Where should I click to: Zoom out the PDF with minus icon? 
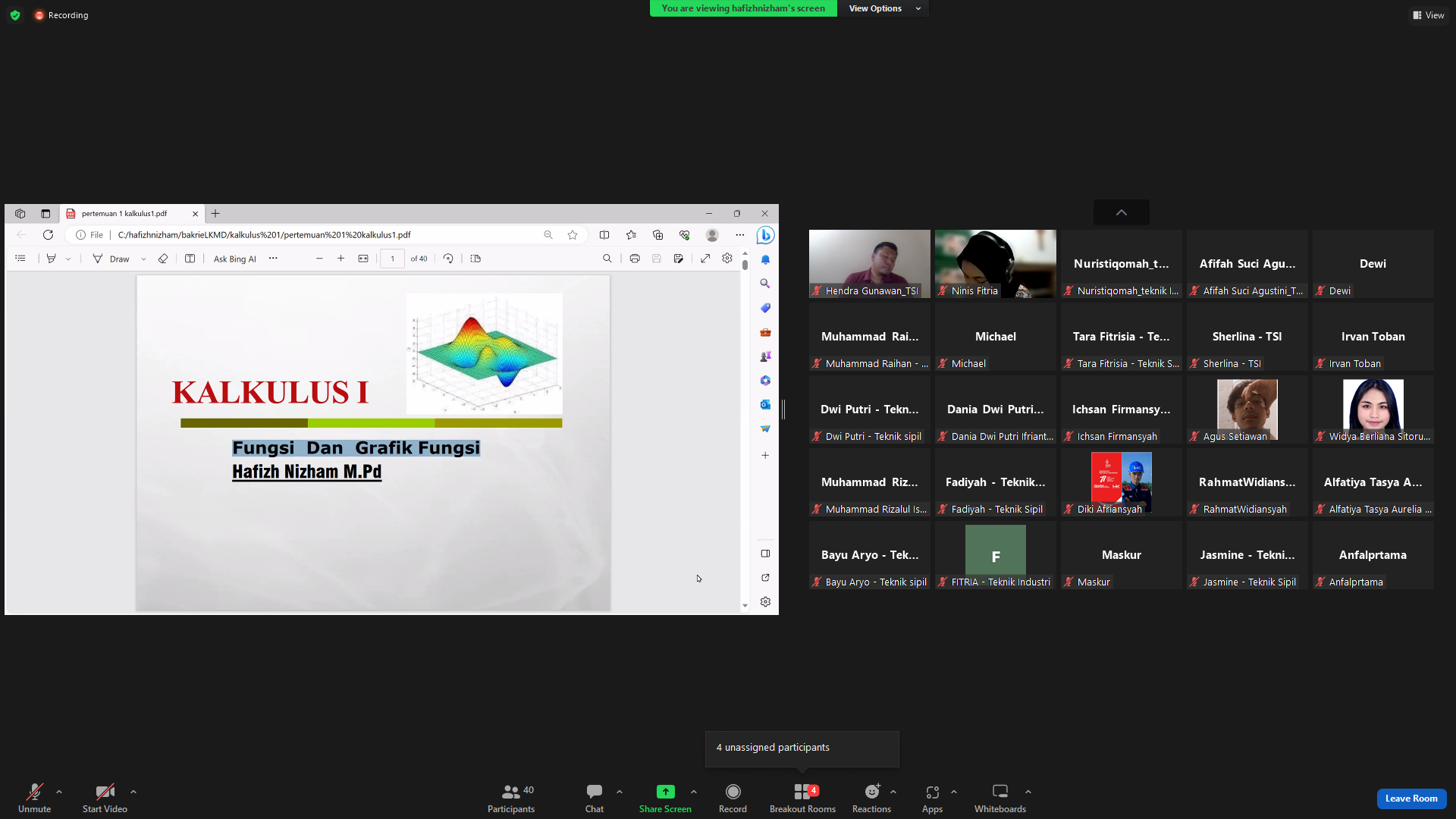319,259
